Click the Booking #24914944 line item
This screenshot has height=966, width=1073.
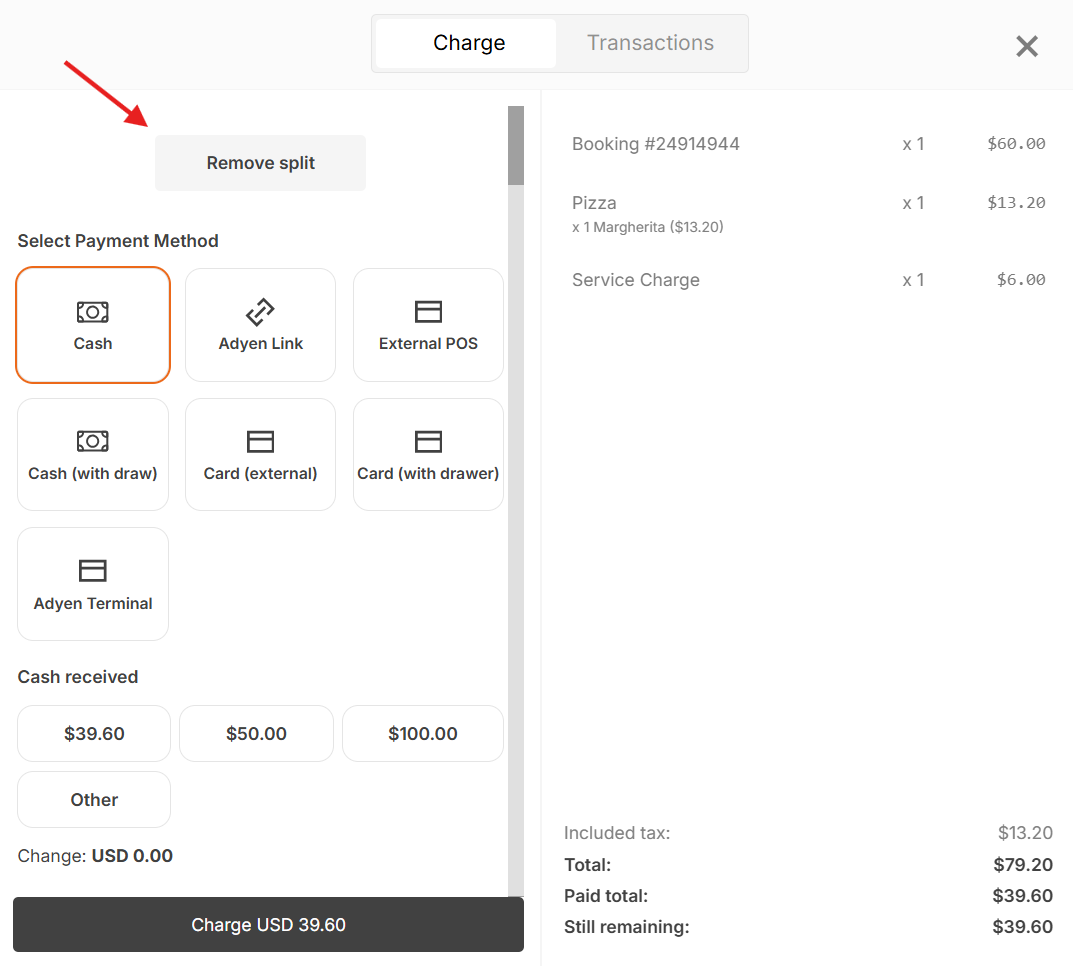tap(808, 144)
